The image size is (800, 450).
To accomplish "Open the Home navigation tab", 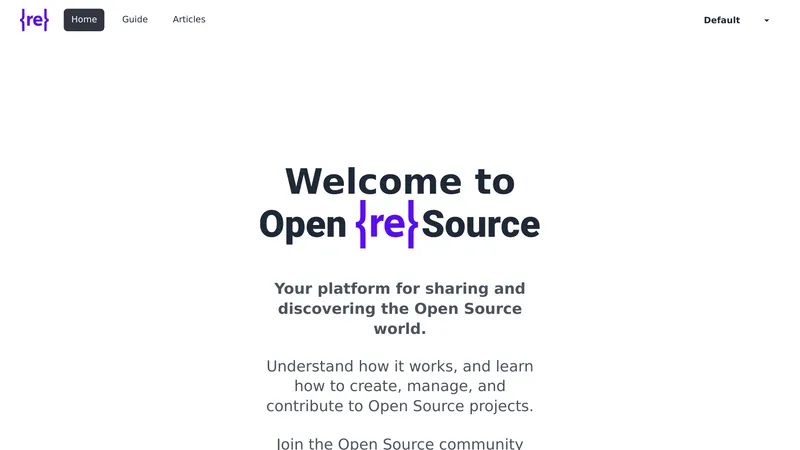I will pos(84,20).
